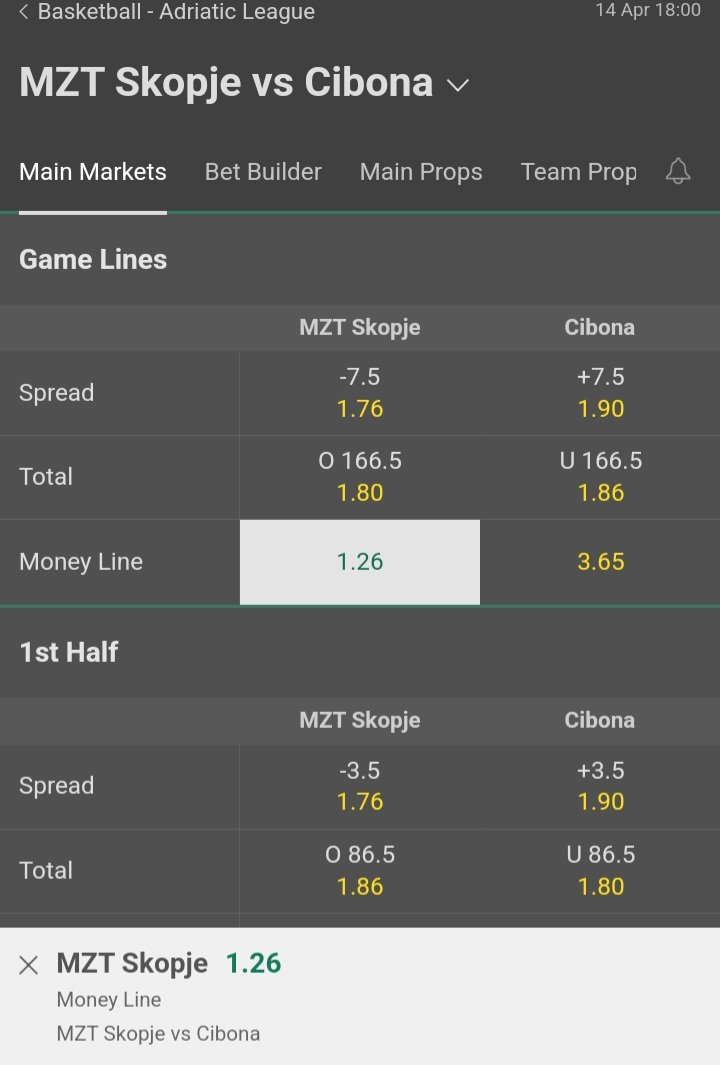Pick the MZT Skopje -7.5 game spread
720x1065 pixels.
(x=360, y=393)
